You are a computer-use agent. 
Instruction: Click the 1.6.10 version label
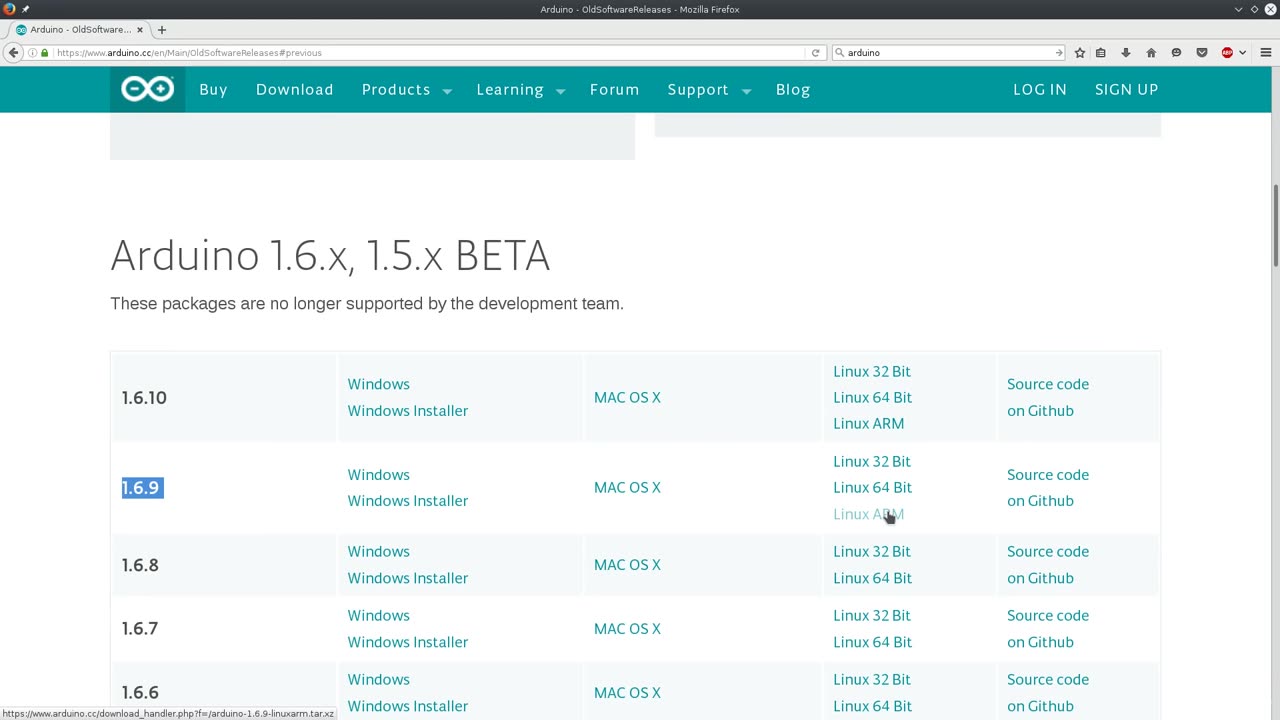click(x=144, y=398)
